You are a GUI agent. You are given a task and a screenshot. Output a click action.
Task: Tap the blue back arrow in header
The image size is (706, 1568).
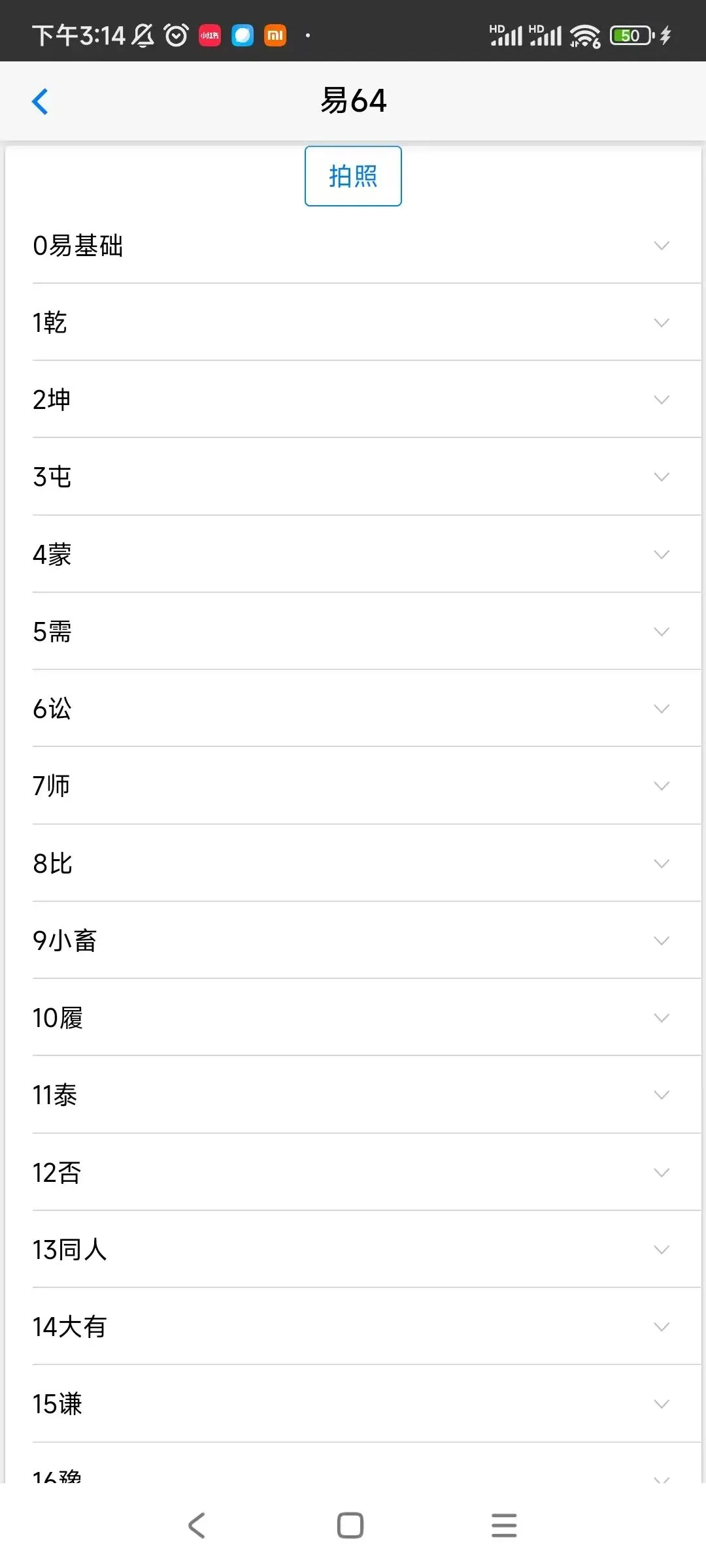(x=41, y=101)
